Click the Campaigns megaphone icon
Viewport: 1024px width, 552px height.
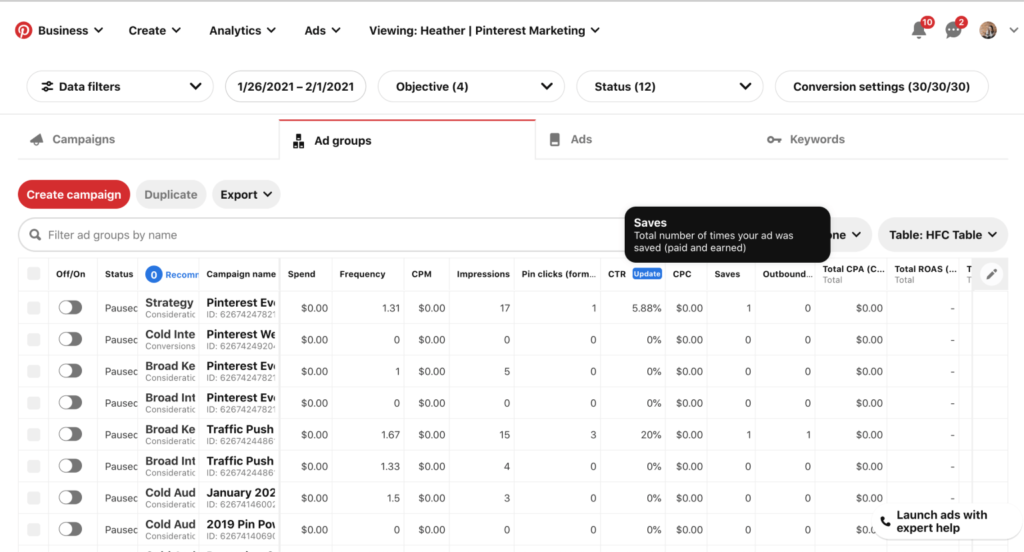tap(37, 140)
